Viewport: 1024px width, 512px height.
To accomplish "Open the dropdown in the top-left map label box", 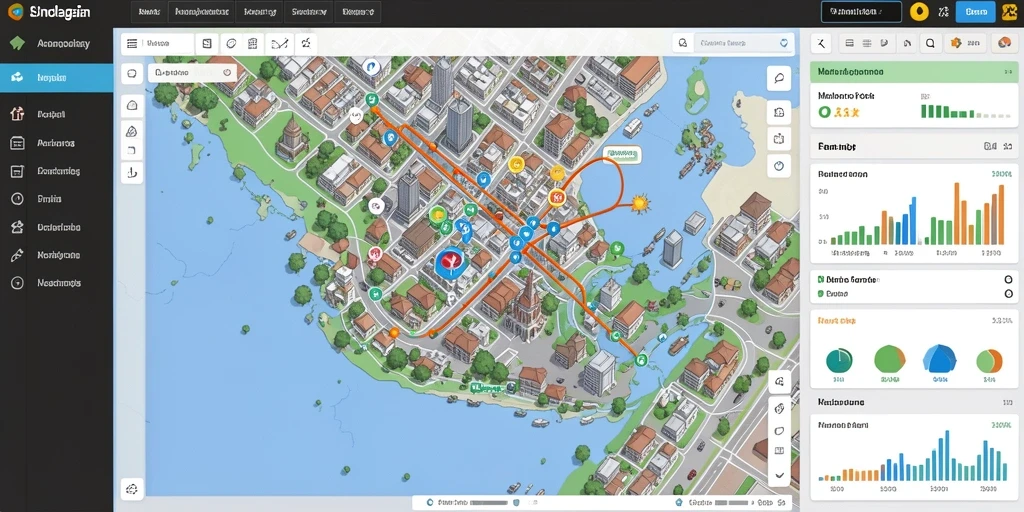I will [227, 73].
